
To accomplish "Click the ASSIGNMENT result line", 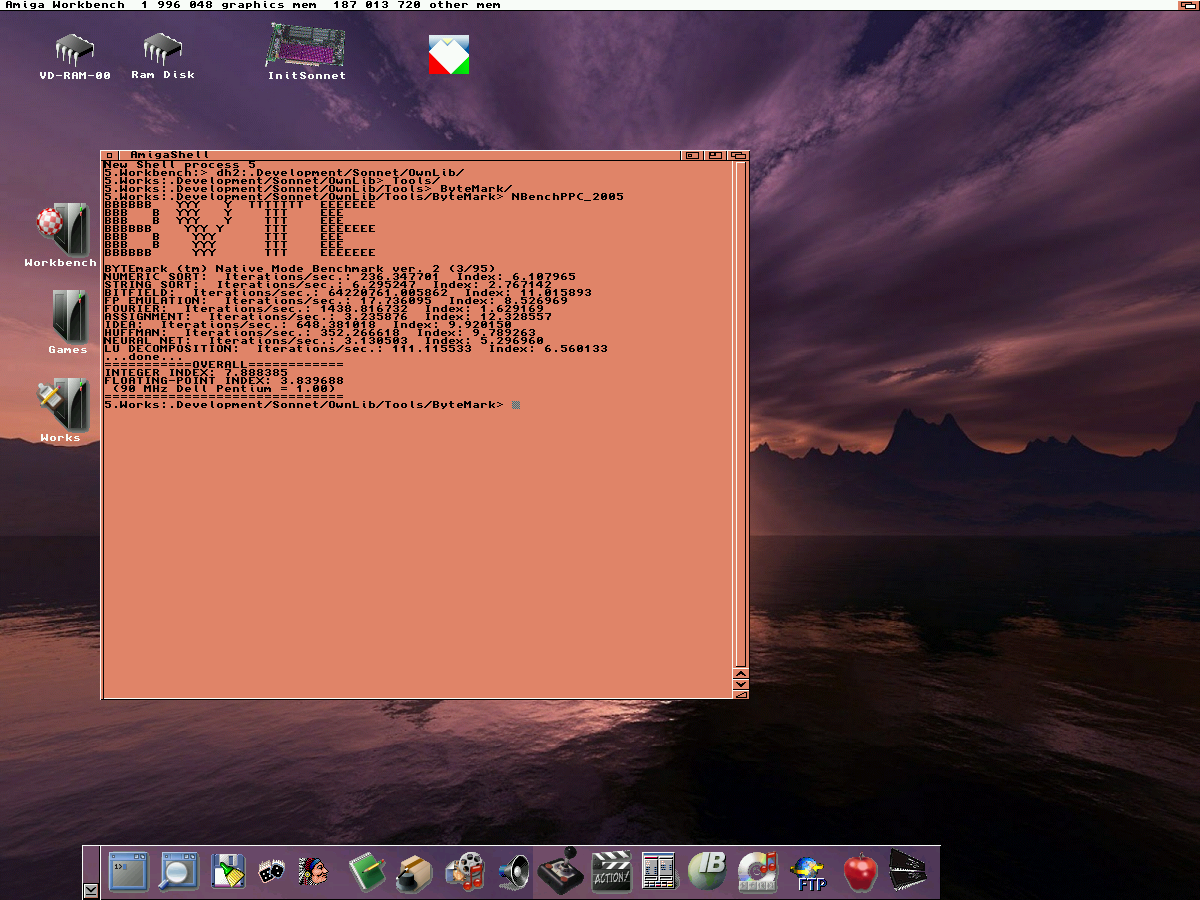I will pyautogui.click(x=328, y=316).
